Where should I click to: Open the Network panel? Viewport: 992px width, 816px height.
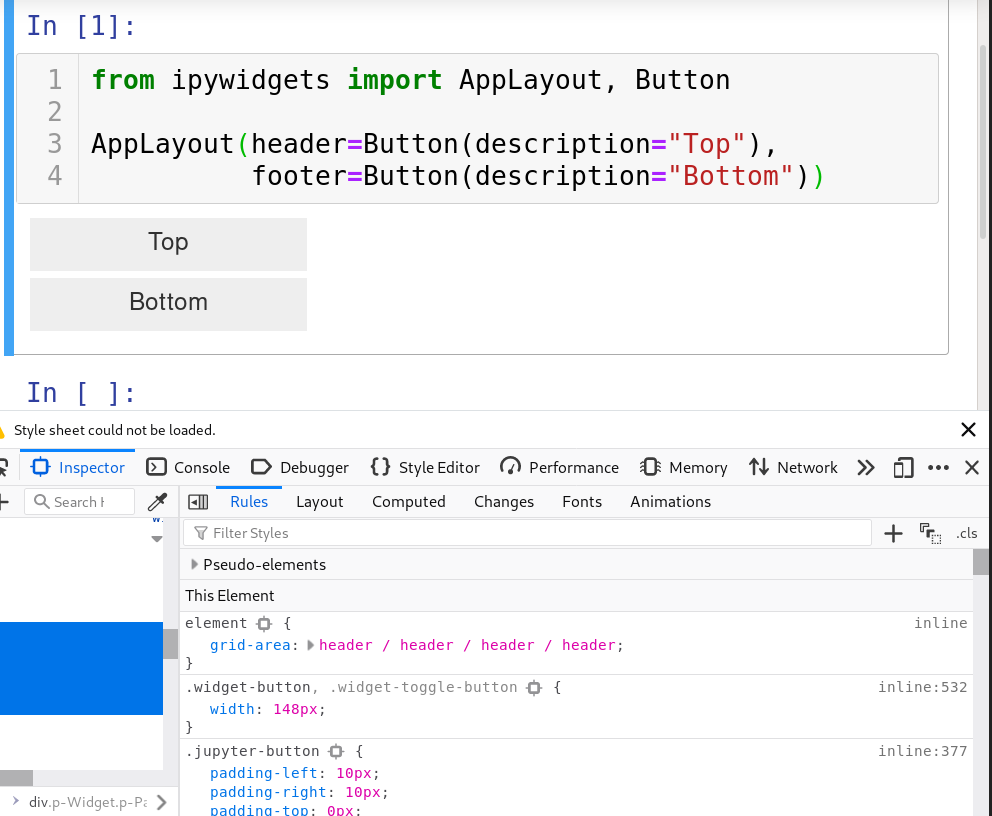793,467
